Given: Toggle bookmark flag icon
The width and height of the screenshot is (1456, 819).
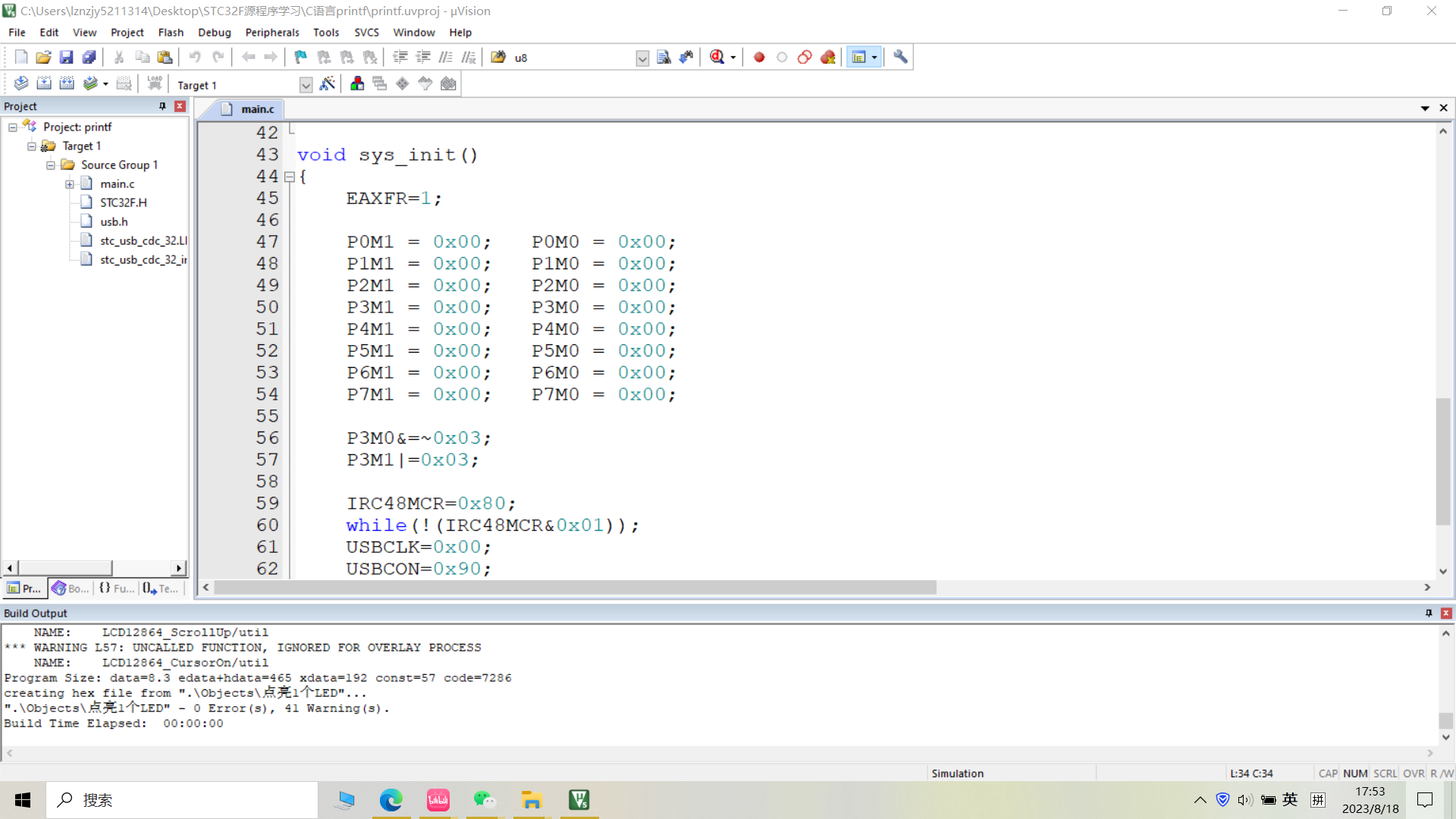Looking at the screenshot, I should (x=301, y=58).
